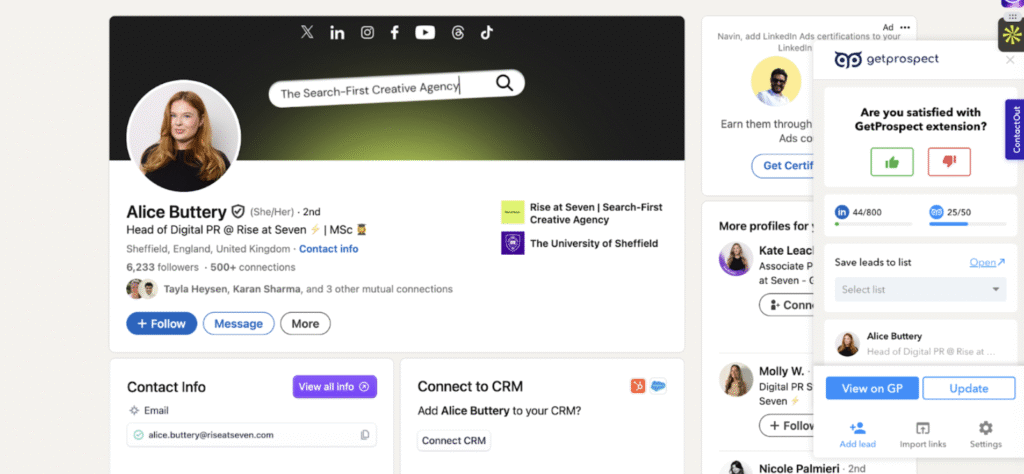Open the YouTube icon in banner
1024x474 pixels.
coord(425,33)
